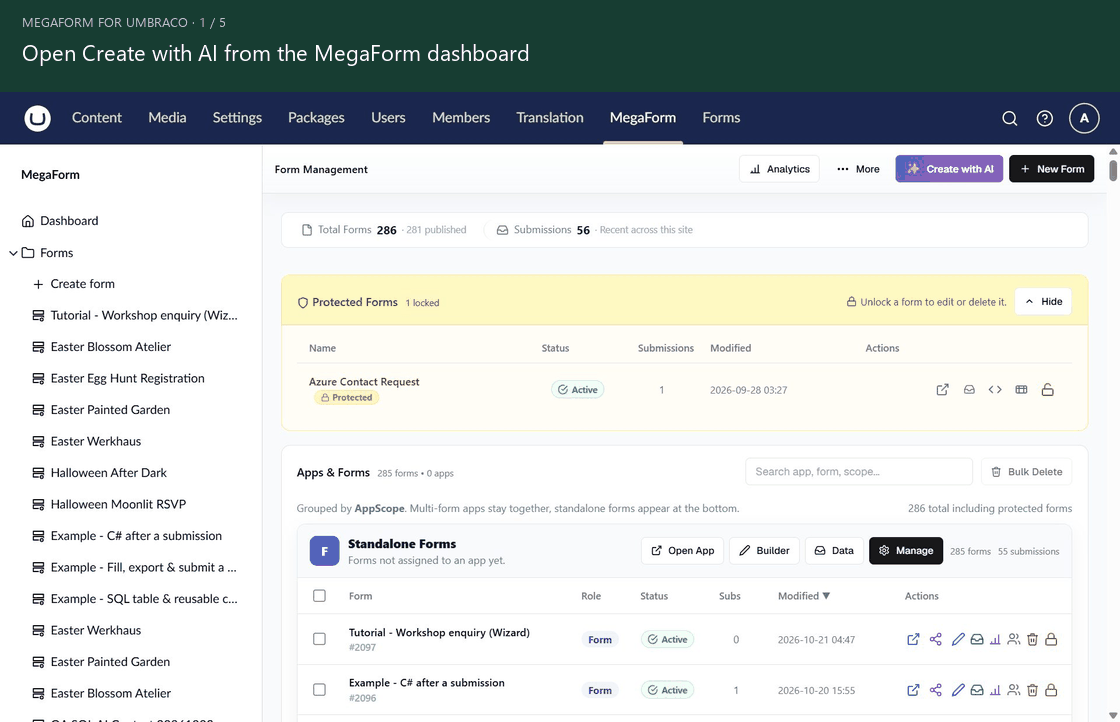Viewport: 1120px width, 722px height.
Task: Check the Tutorial - Workshop enquiry row checkbox
Action: coord(319,639)
